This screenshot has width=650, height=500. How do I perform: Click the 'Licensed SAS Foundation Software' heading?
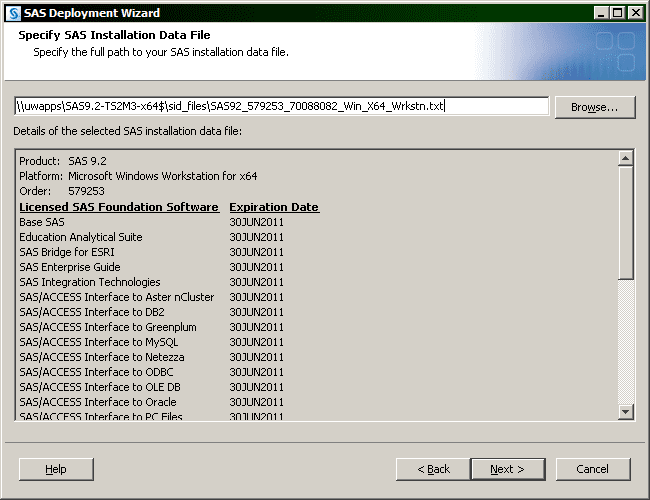(x=119, y=207)
